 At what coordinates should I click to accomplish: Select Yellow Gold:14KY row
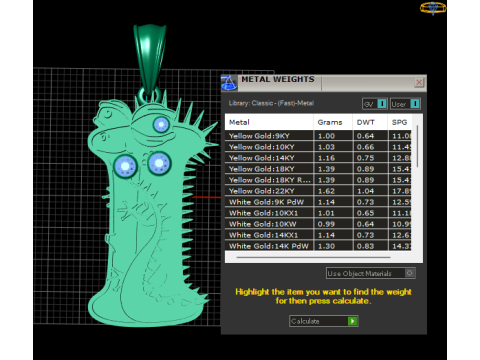[318, 158]
